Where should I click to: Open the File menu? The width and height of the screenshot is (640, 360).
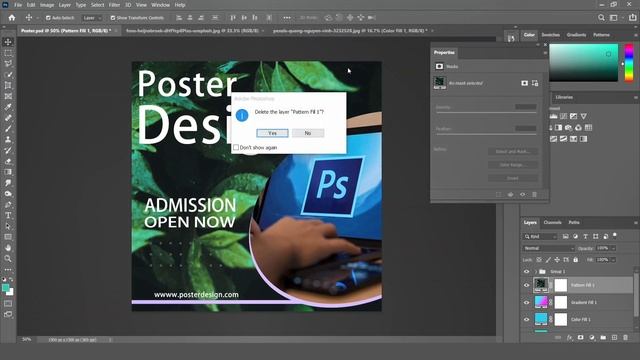click(18, 5)
